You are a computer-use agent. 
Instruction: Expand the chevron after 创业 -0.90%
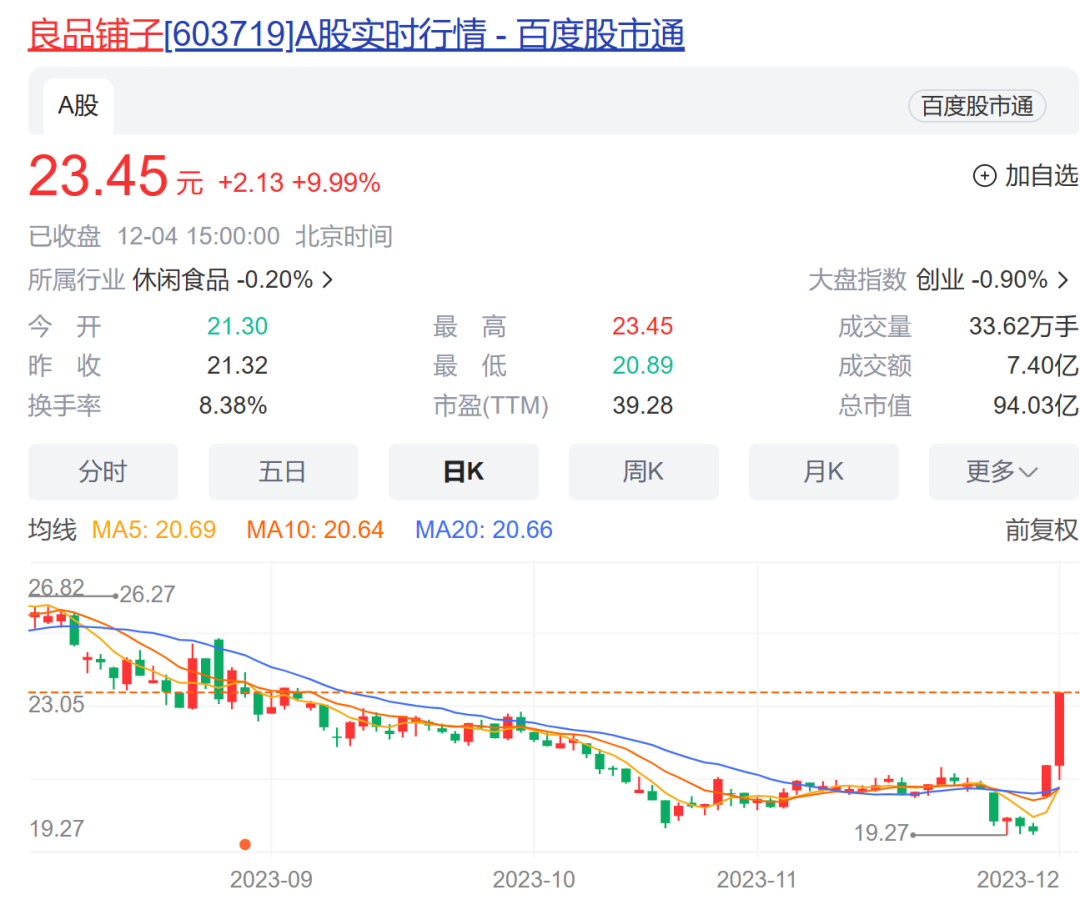click(1063, 280)
